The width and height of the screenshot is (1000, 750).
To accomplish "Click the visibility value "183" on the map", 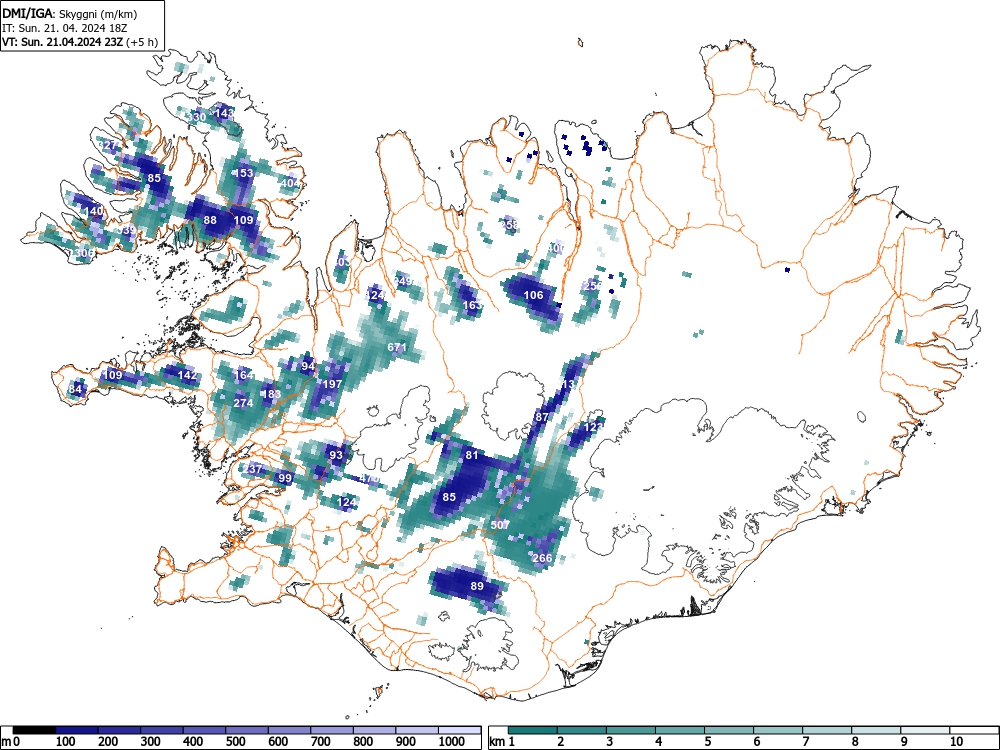I will (x=272, y=394).
